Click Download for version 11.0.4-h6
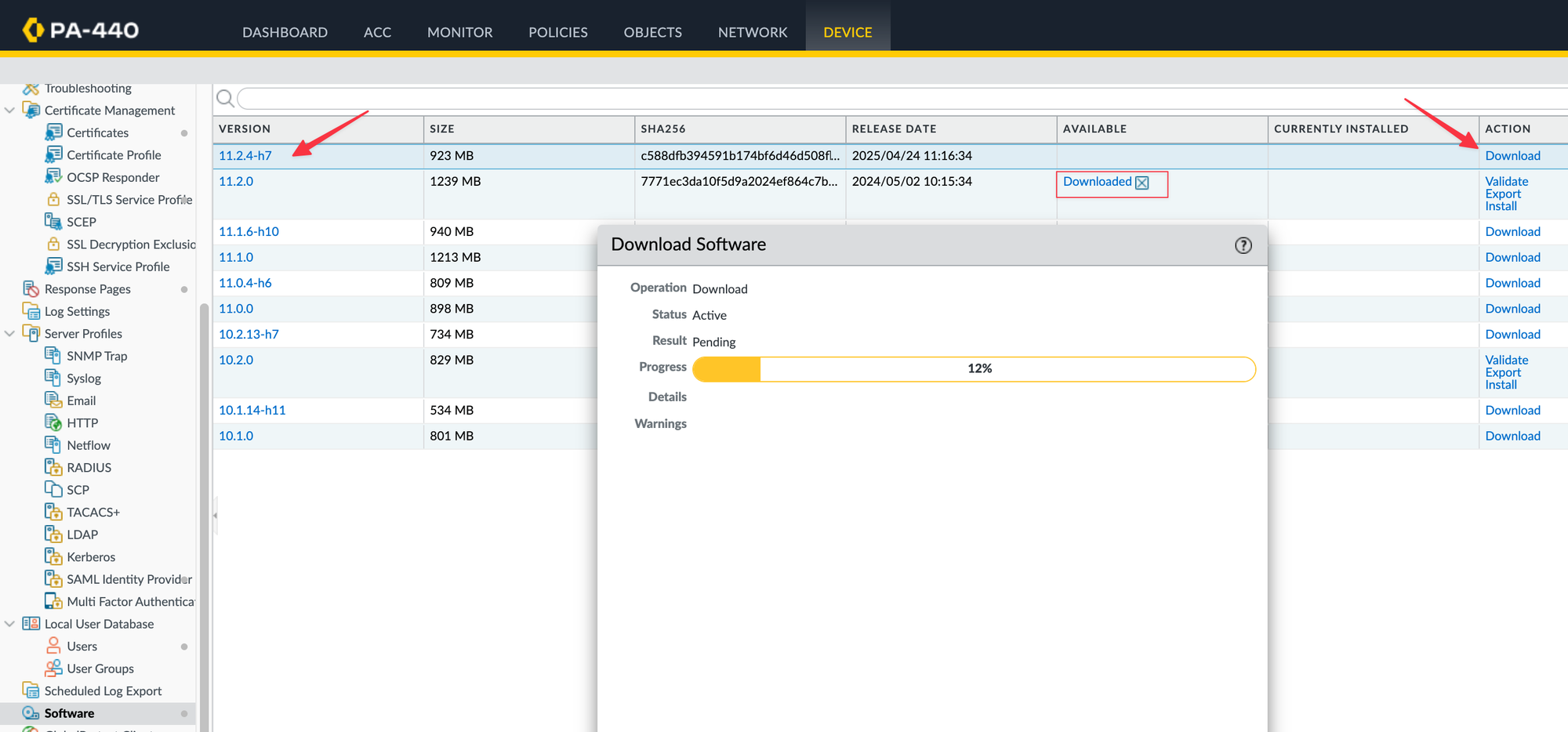The width and height of the screenshot is (1568, 732). 1512,283
